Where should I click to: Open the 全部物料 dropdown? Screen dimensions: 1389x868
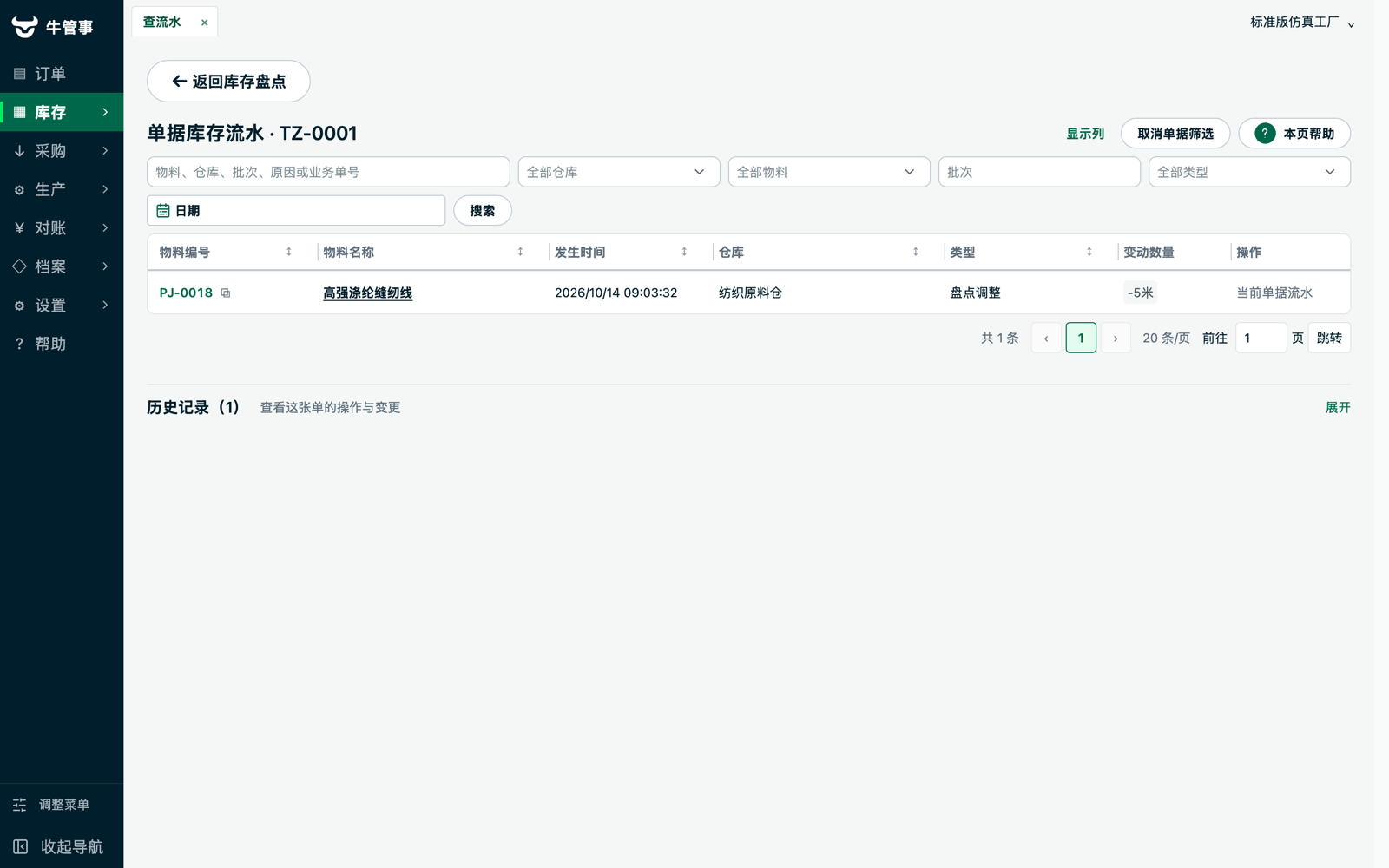pos(829,172)
